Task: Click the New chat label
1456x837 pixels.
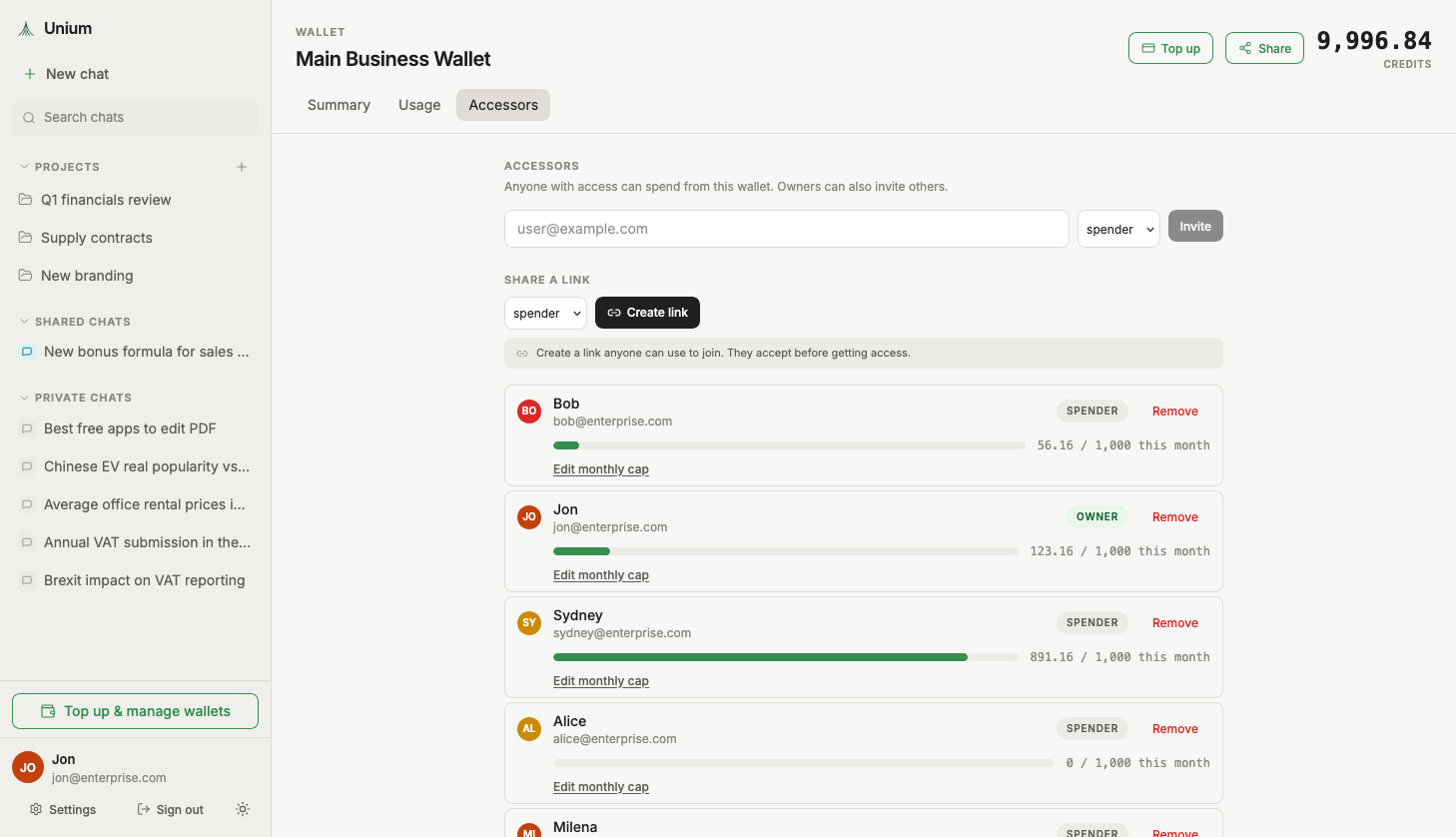Action: 77,74
